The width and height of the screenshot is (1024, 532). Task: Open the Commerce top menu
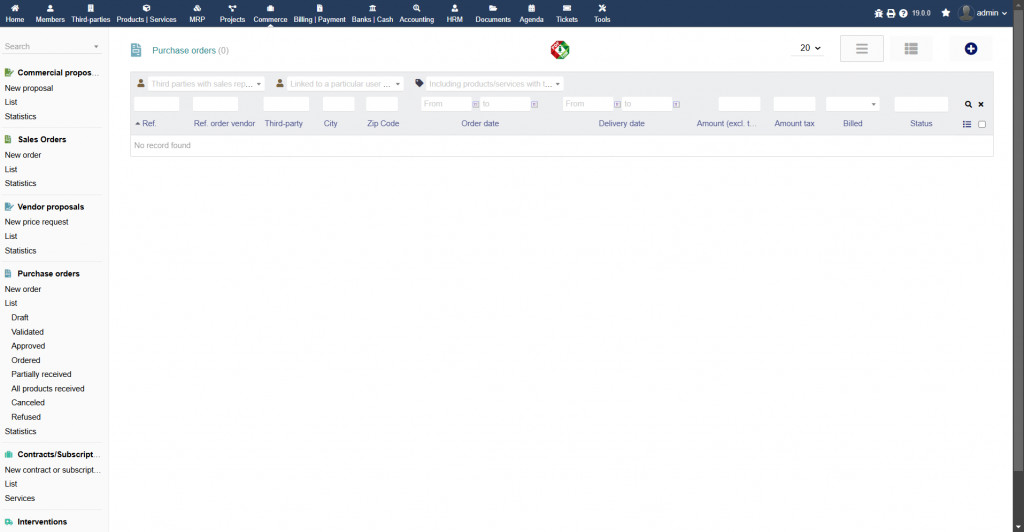click(270, 13)
